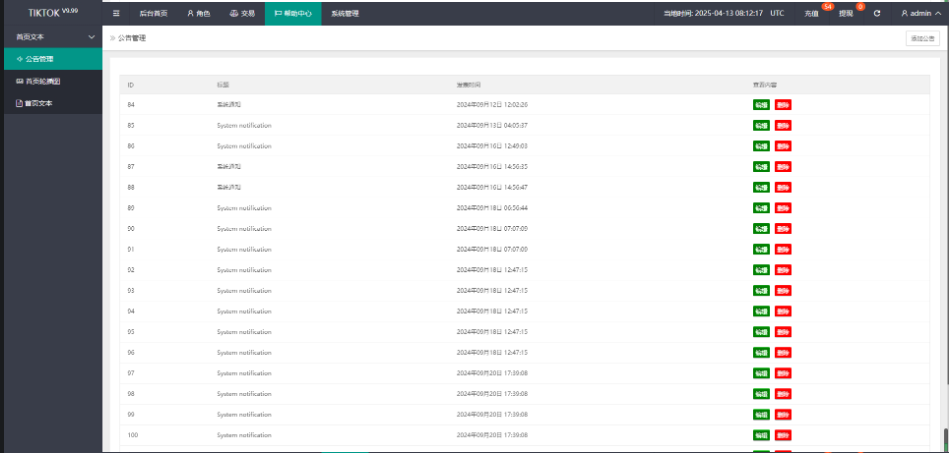949x453 pixels.
Task: Edit announcement ID 100
Action: [761, 435]
